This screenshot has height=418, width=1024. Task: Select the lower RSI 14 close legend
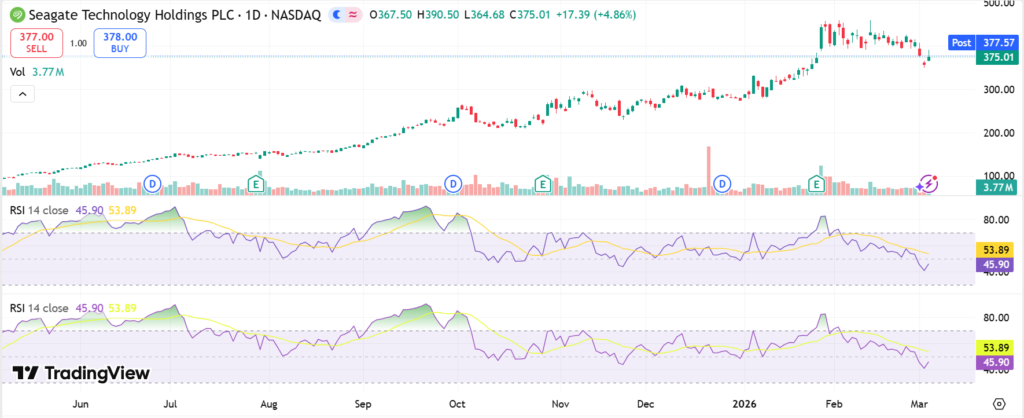(40, 307)
